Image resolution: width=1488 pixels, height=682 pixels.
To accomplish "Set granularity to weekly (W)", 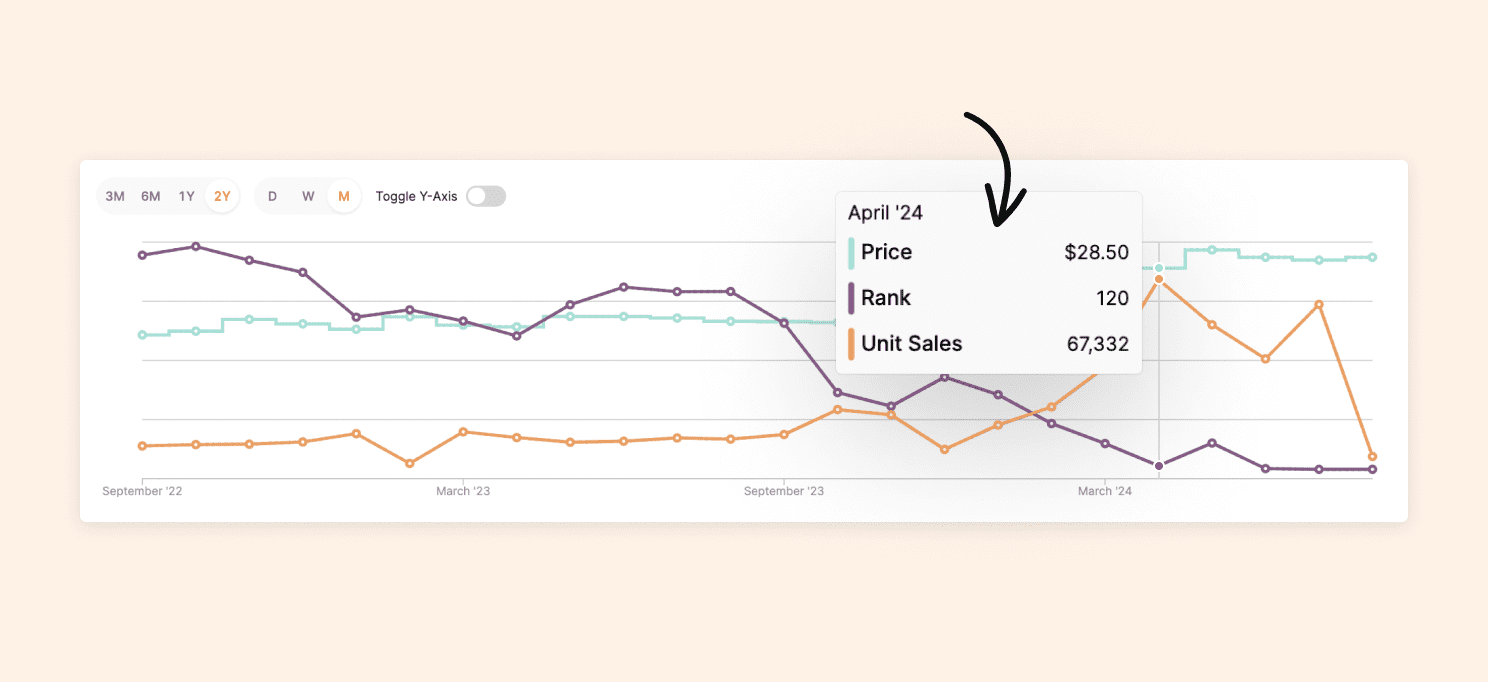I will [308, 196].
